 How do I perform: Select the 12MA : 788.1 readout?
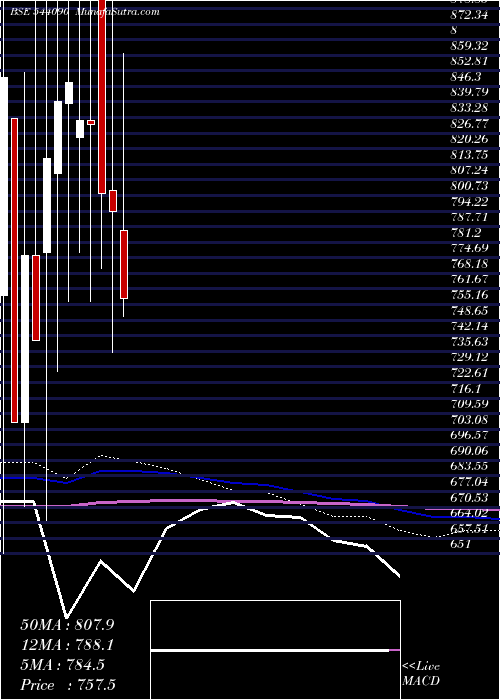pos(67,645)
